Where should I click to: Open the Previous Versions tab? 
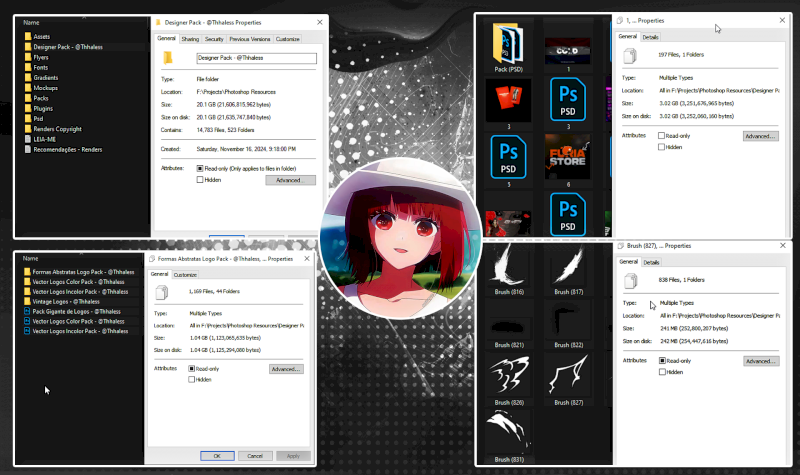pyautogui.click(x=249, y=39)
